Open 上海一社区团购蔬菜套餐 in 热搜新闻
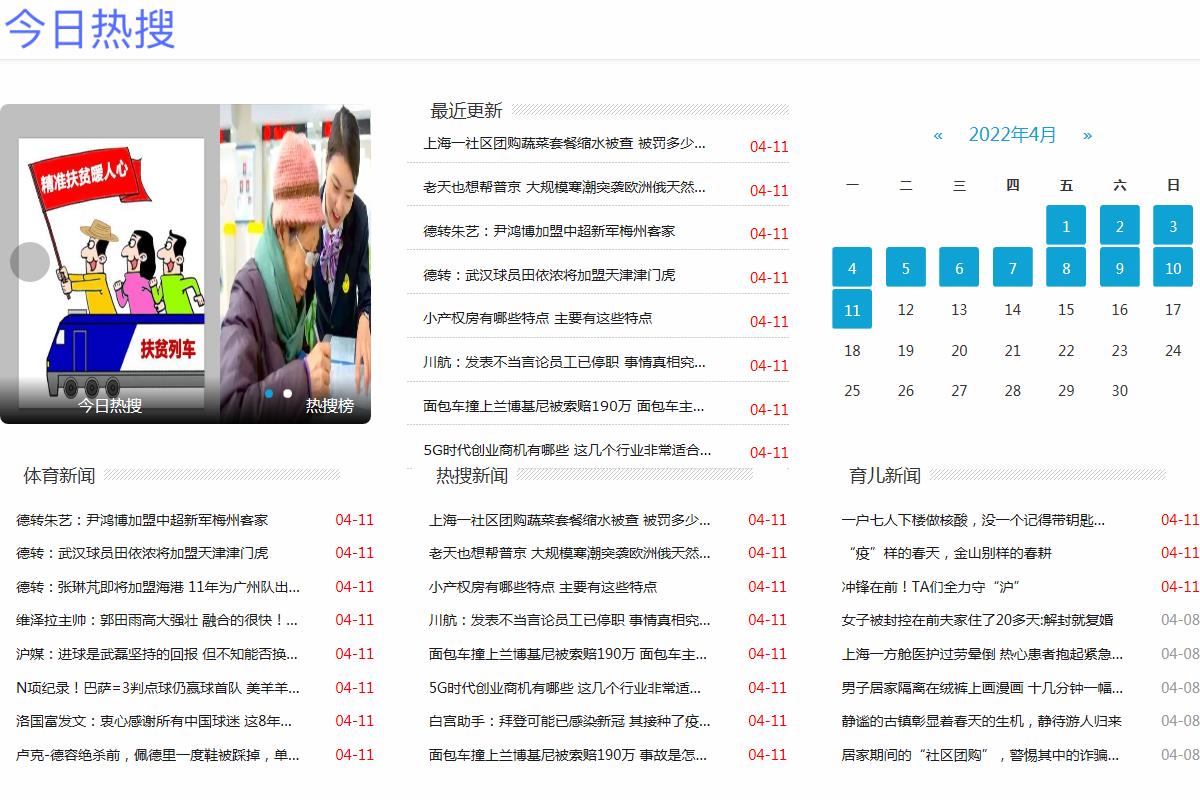 click(570, 520)
